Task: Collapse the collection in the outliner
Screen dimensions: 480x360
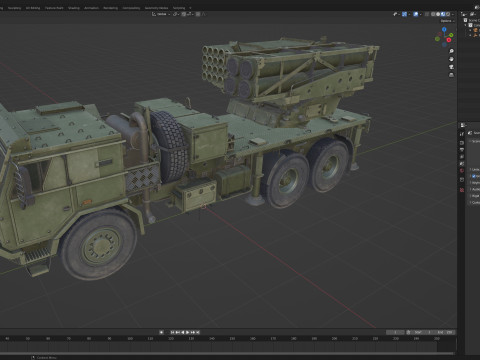Action: tap(465, 25)
